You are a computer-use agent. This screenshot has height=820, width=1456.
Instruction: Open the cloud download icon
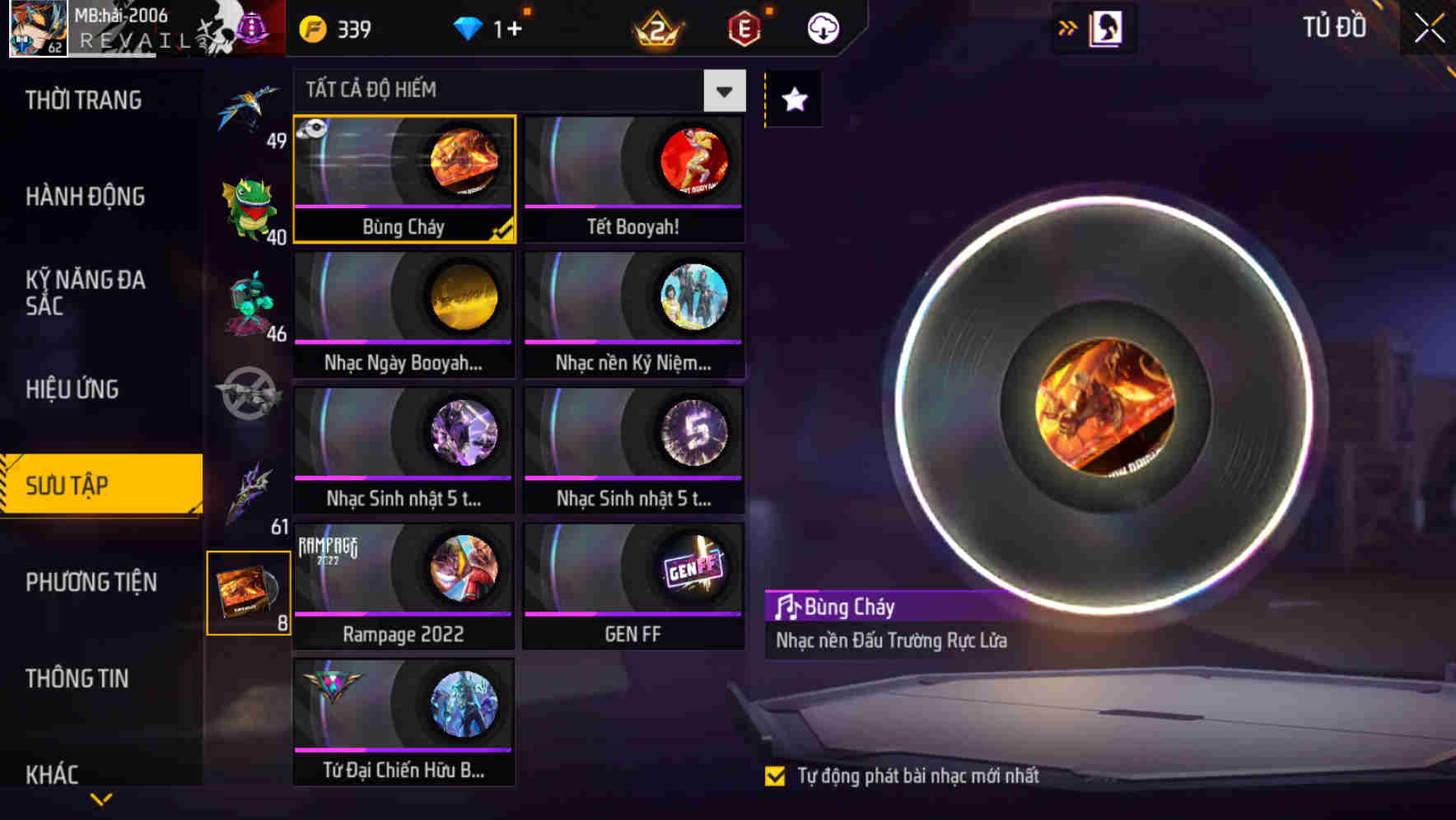click(823, 29)
